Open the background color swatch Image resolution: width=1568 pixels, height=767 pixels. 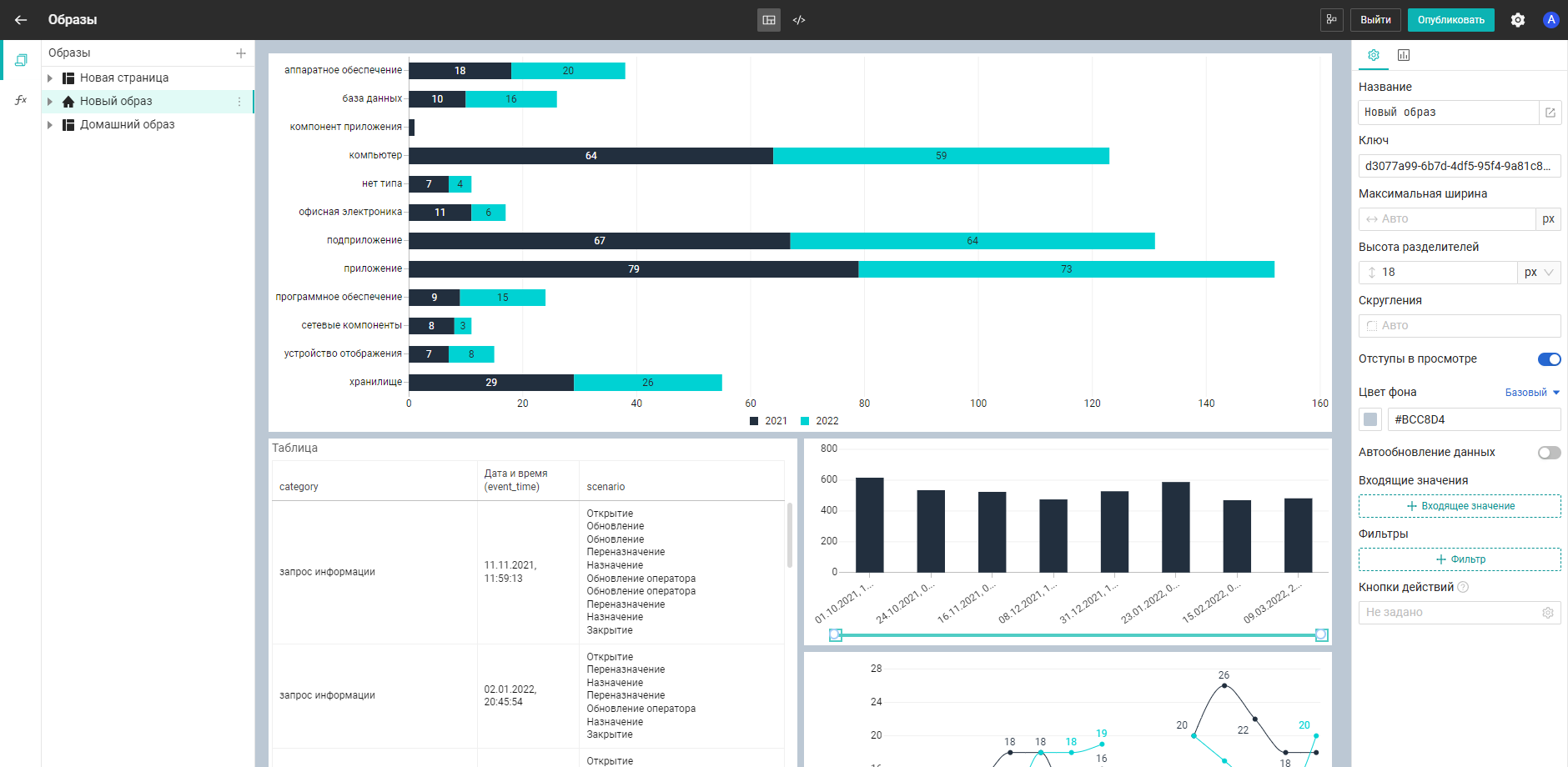(1370, 419)
